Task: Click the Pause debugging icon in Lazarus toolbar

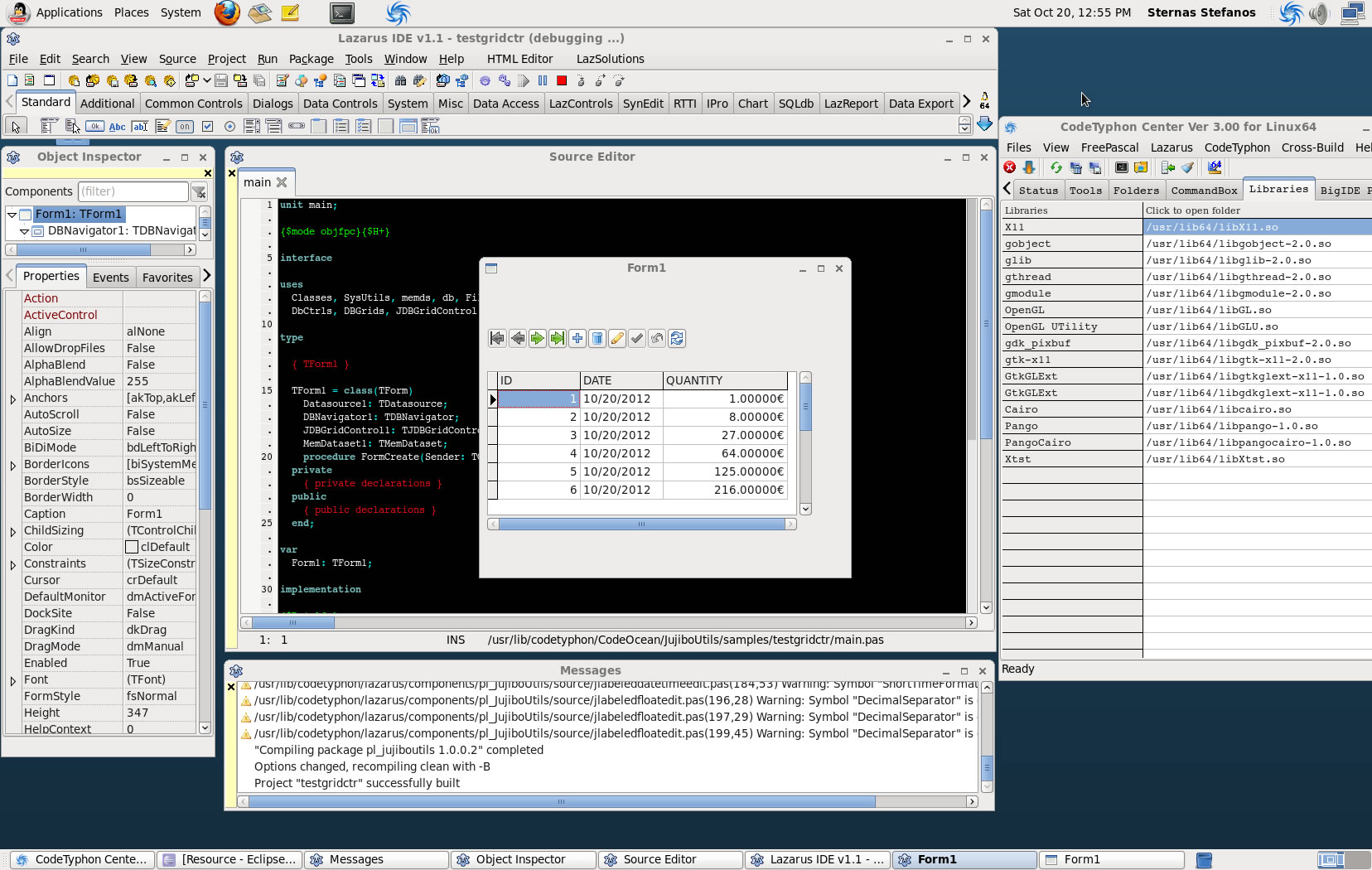Action: click(x=543, y=80)
